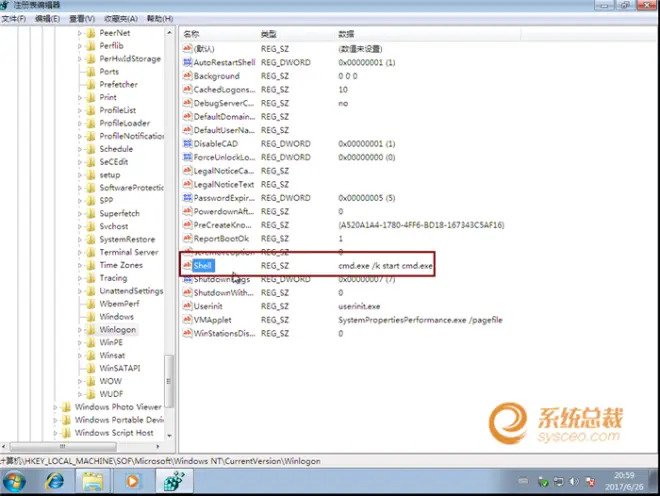660x496 pixels.
Task: Expand the Windows Script Host node
Action: click(55, 433)
